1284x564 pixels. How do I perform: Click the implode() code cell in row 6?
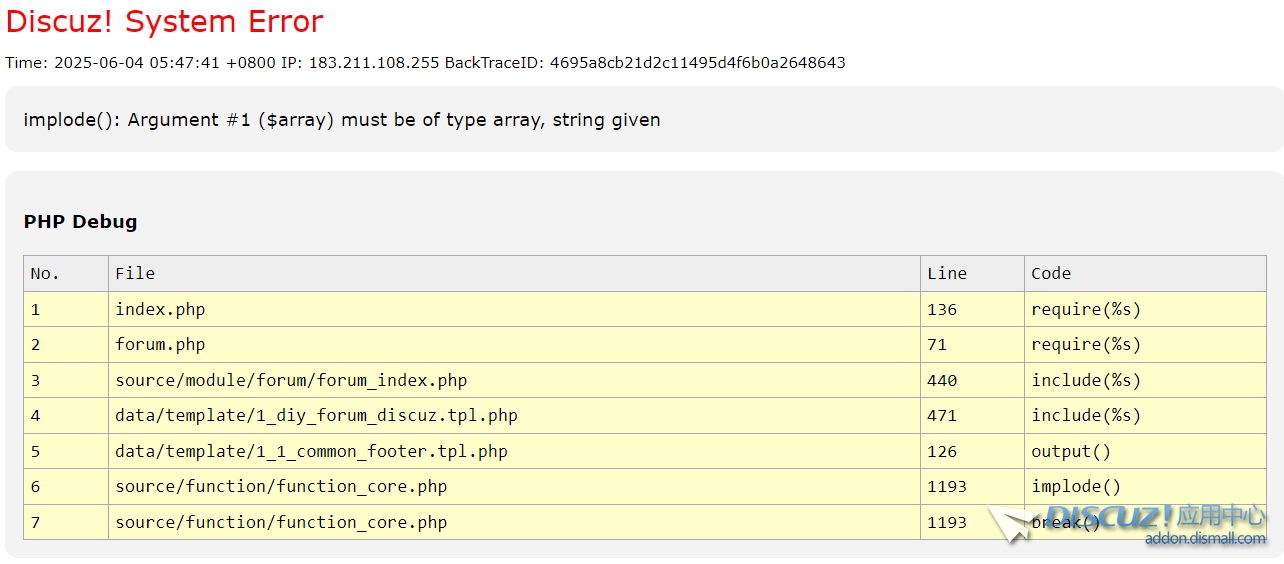pyautogui.click(x=1076, y=487)
